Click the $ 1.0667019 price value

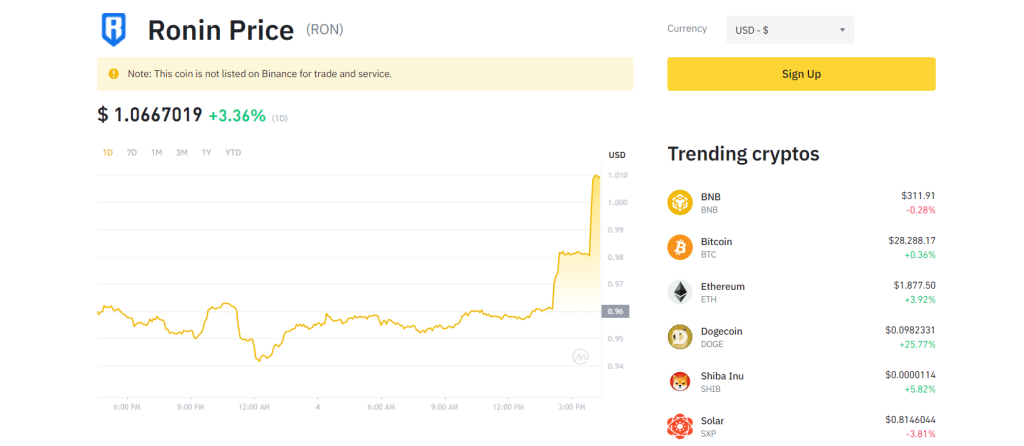tap(150, 115)
